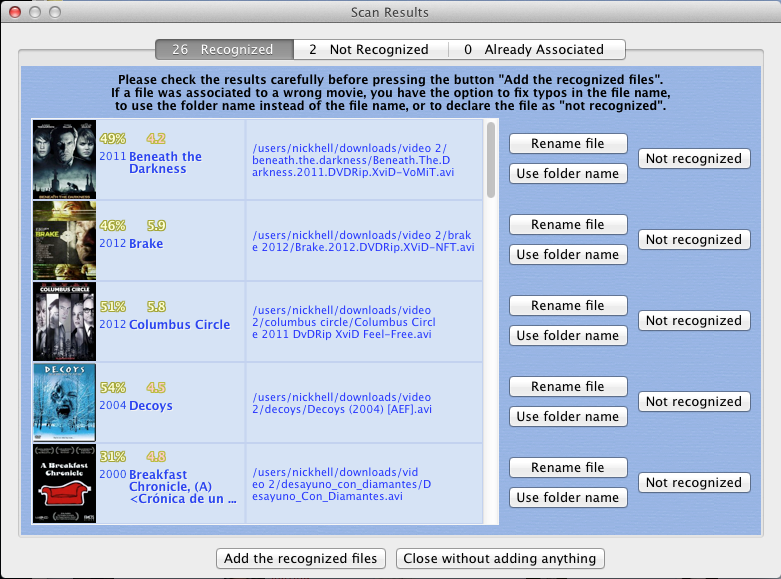Select the Breakfast Chronicle poster thumbnail
This screenshot has width=781, height=579.
click(x=64, y=483)
